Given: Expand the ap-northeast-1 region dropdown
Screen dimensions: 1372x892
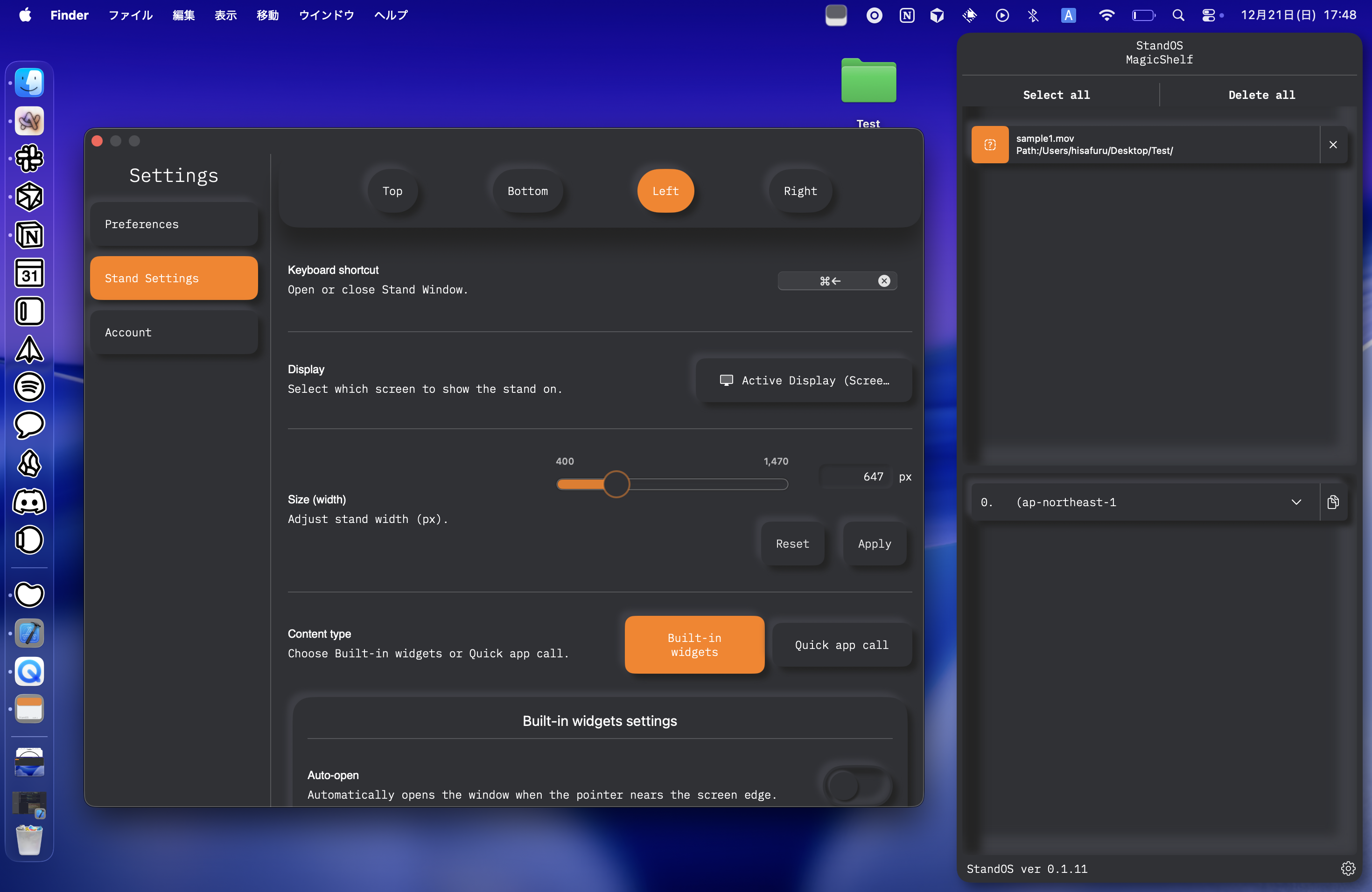Looking at the screenshot, I should (1296, 502).
